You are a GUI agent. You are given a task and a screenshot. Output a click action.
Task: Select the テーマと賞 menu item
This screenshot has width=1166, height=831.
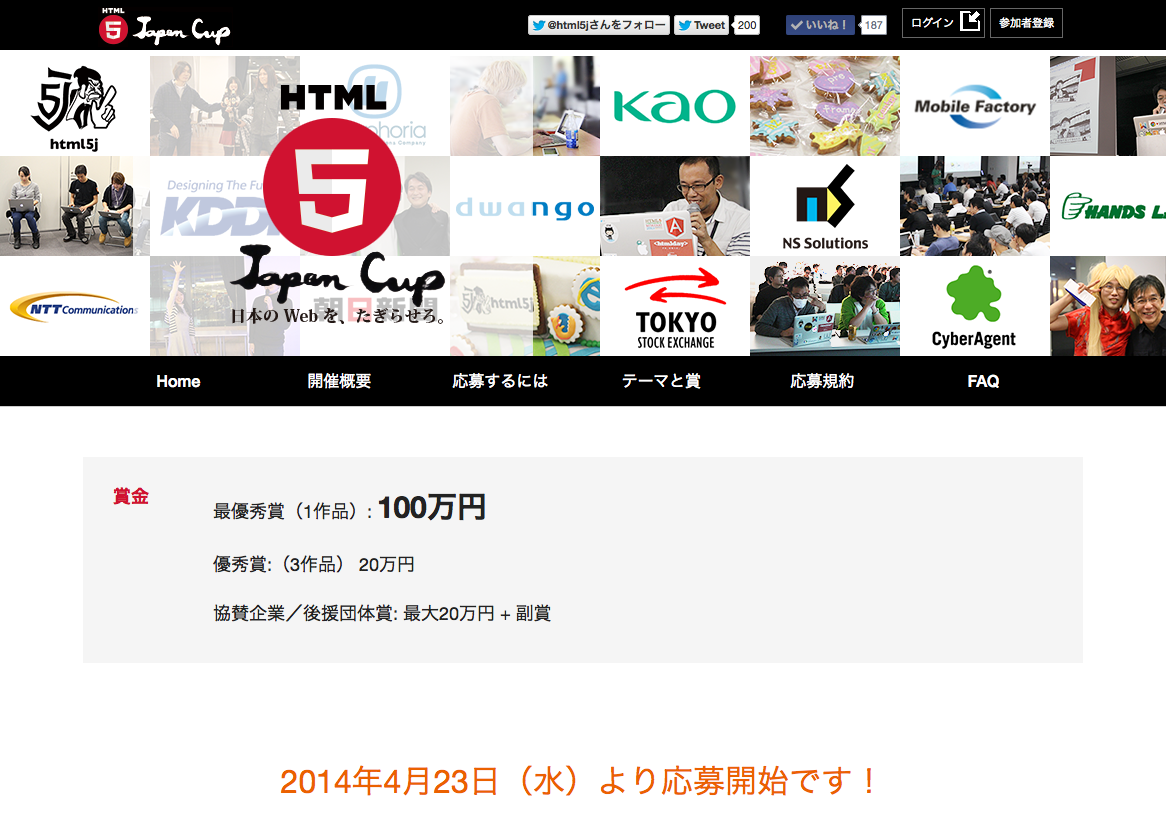click(x=661, y=381)
